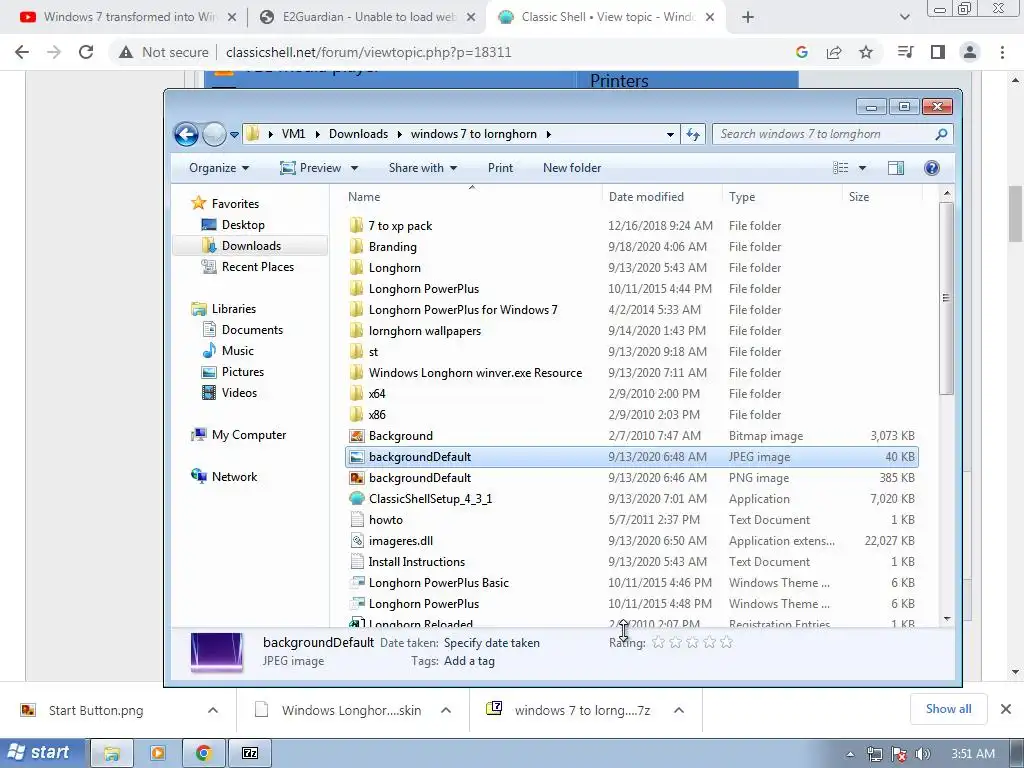The image size is (1024, 768).
Task: Click the Downloads breadcrumb segment
Action: [x=359, y=134]
